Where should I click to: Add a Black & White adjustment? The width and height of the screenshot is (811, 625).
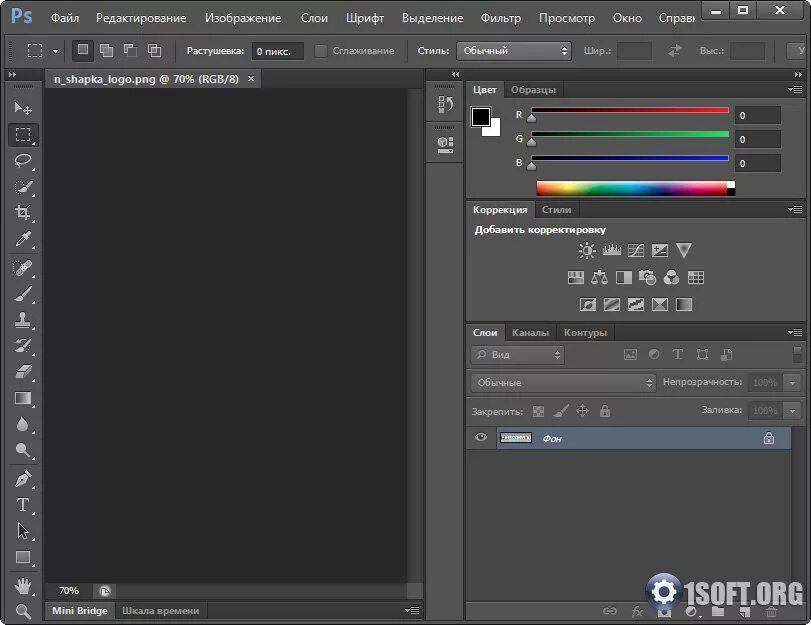(x=624, y=278)
